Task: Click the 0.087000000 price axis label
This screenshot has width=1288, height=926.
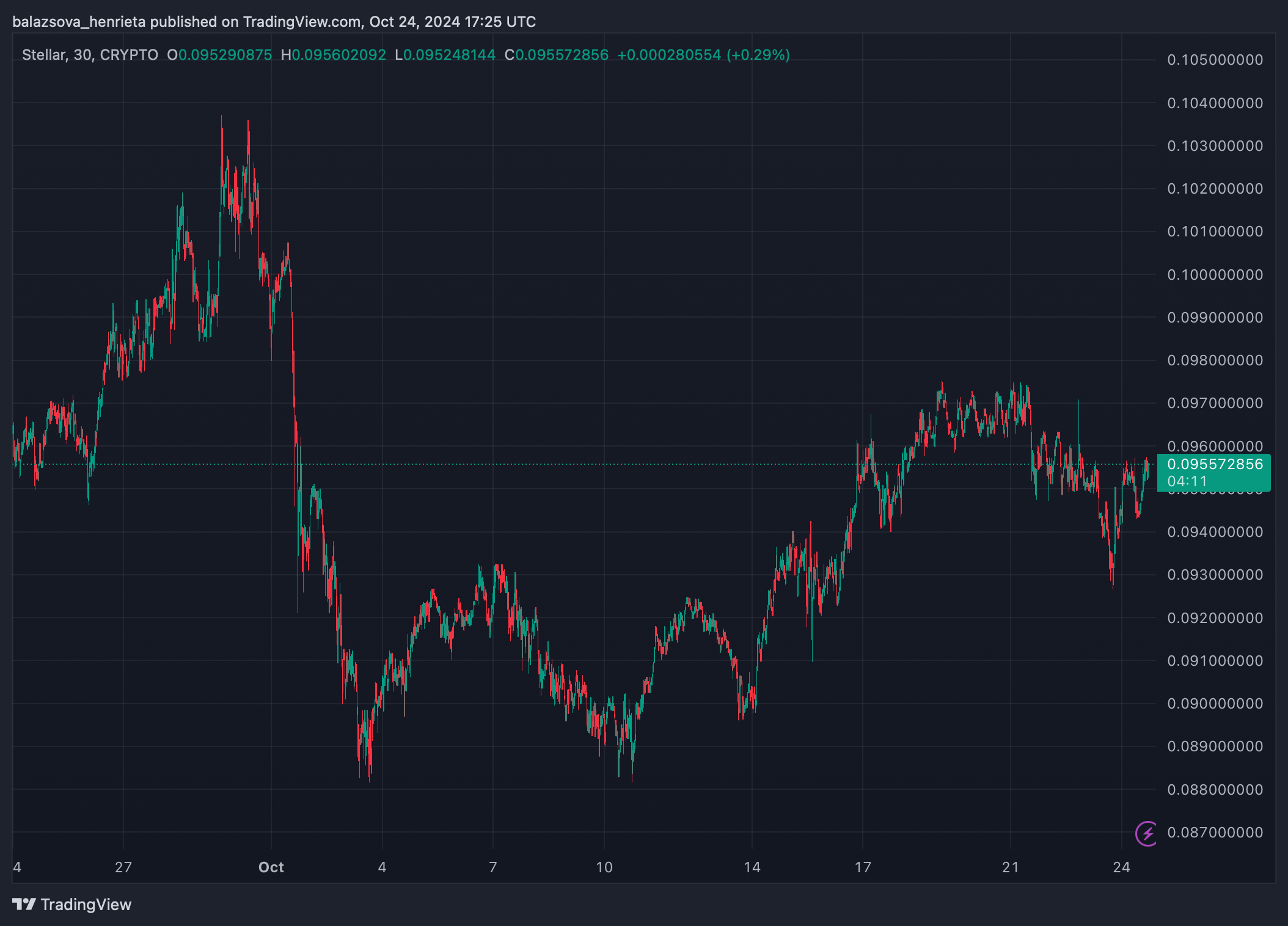Action: tap(1215, 833)
